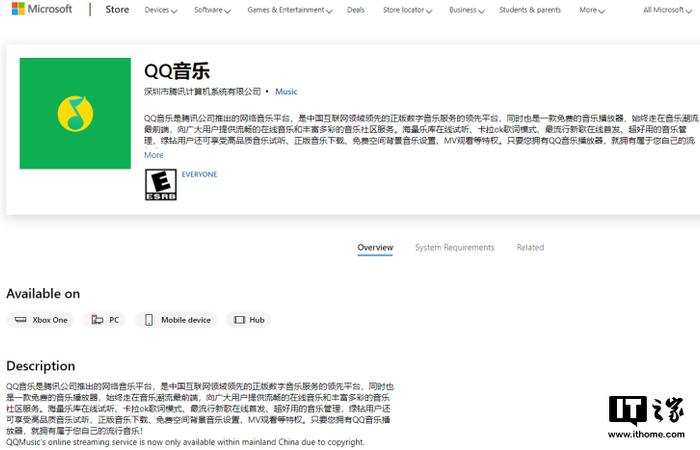This screenshot has width=700, height=450.
Task: Expand the Devices menu
Action: point(161,10)
